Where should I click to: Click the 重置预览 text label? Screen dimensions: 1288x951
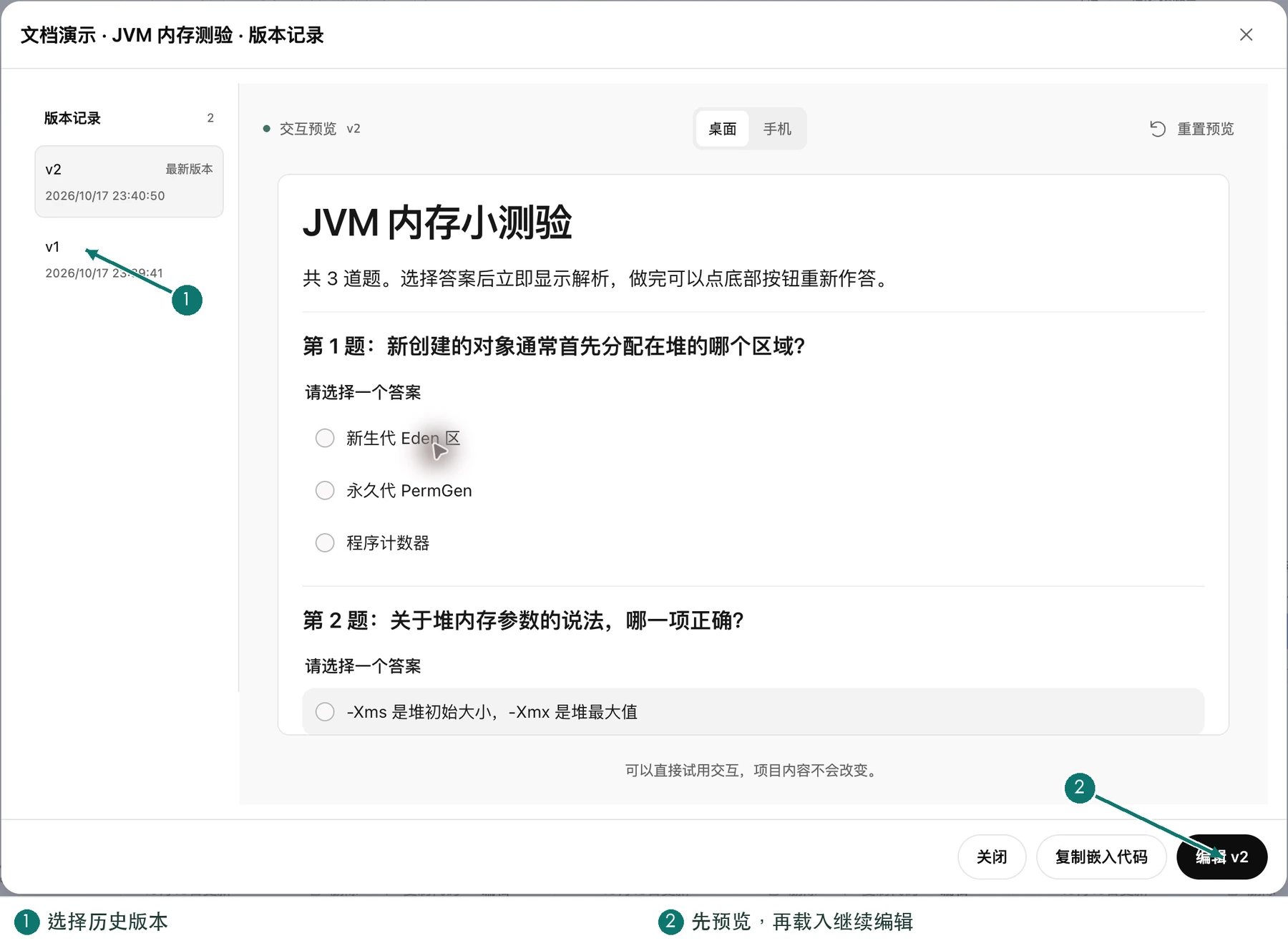click(x=1206, y=129)
